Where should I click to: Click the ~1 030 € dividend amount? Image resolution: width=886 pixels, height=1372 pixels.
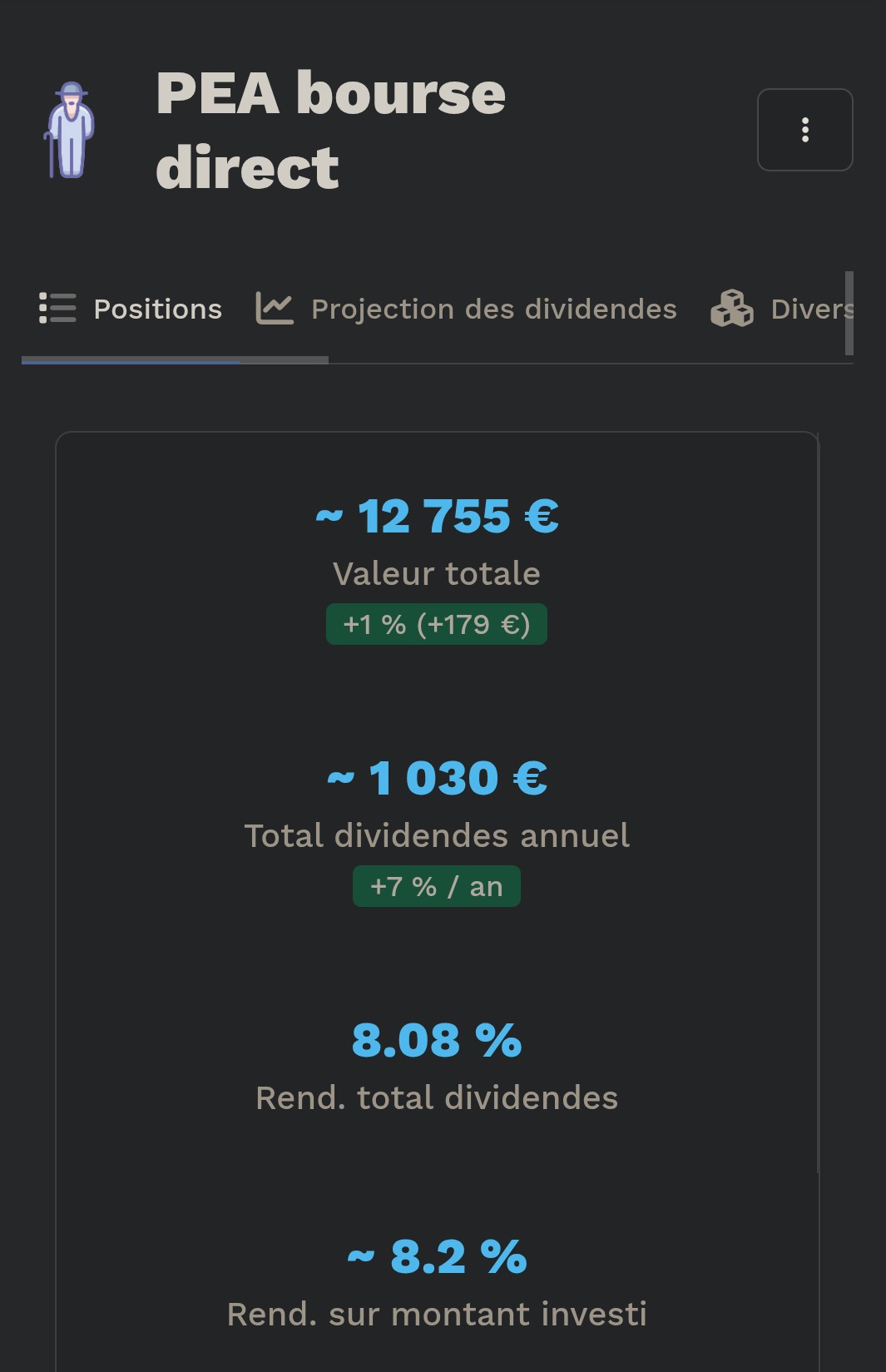click(x=438, y=778)
